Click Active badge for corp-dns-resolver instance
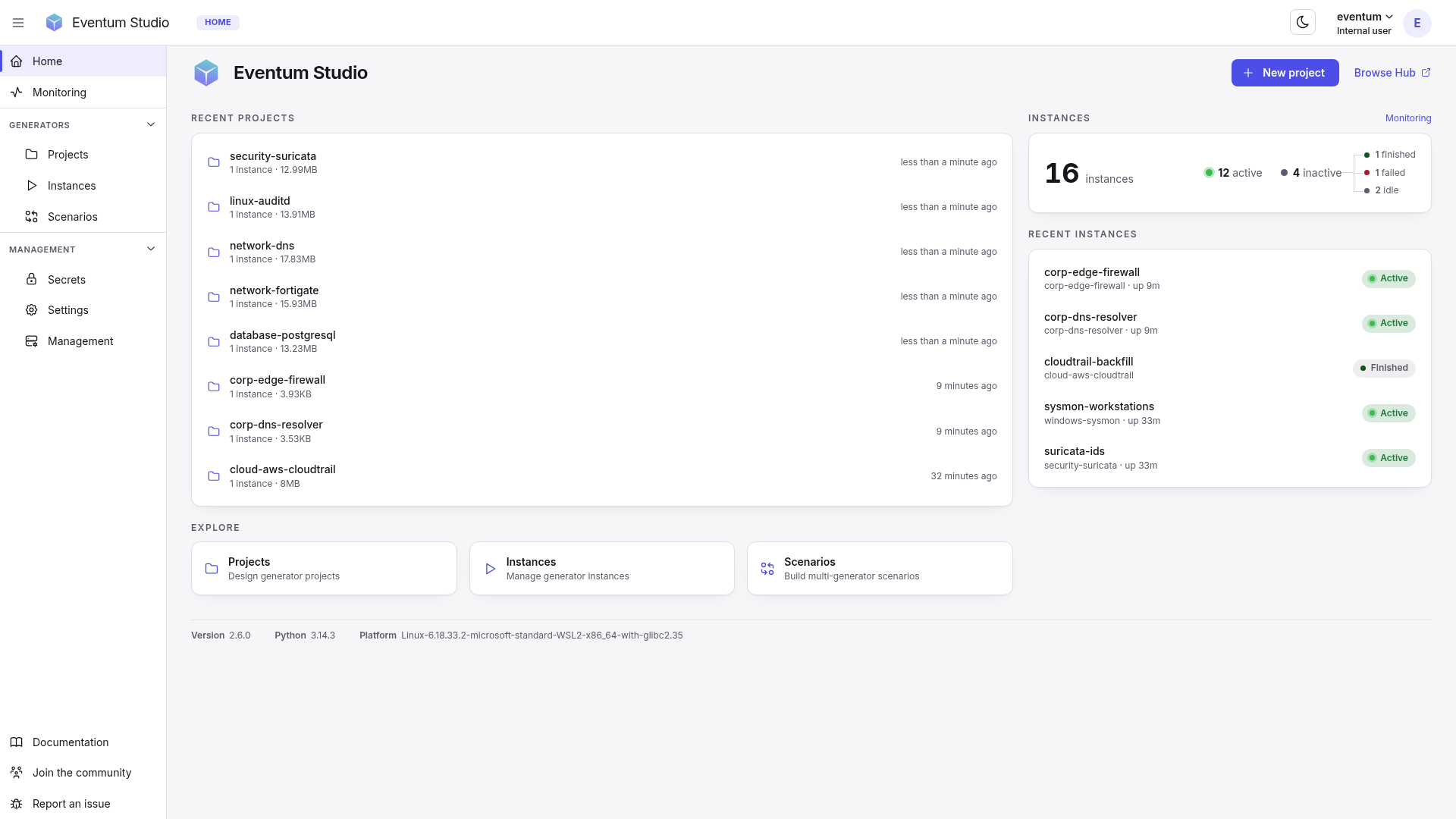This screenshot has width=1456, height=819. (1389, 324)
